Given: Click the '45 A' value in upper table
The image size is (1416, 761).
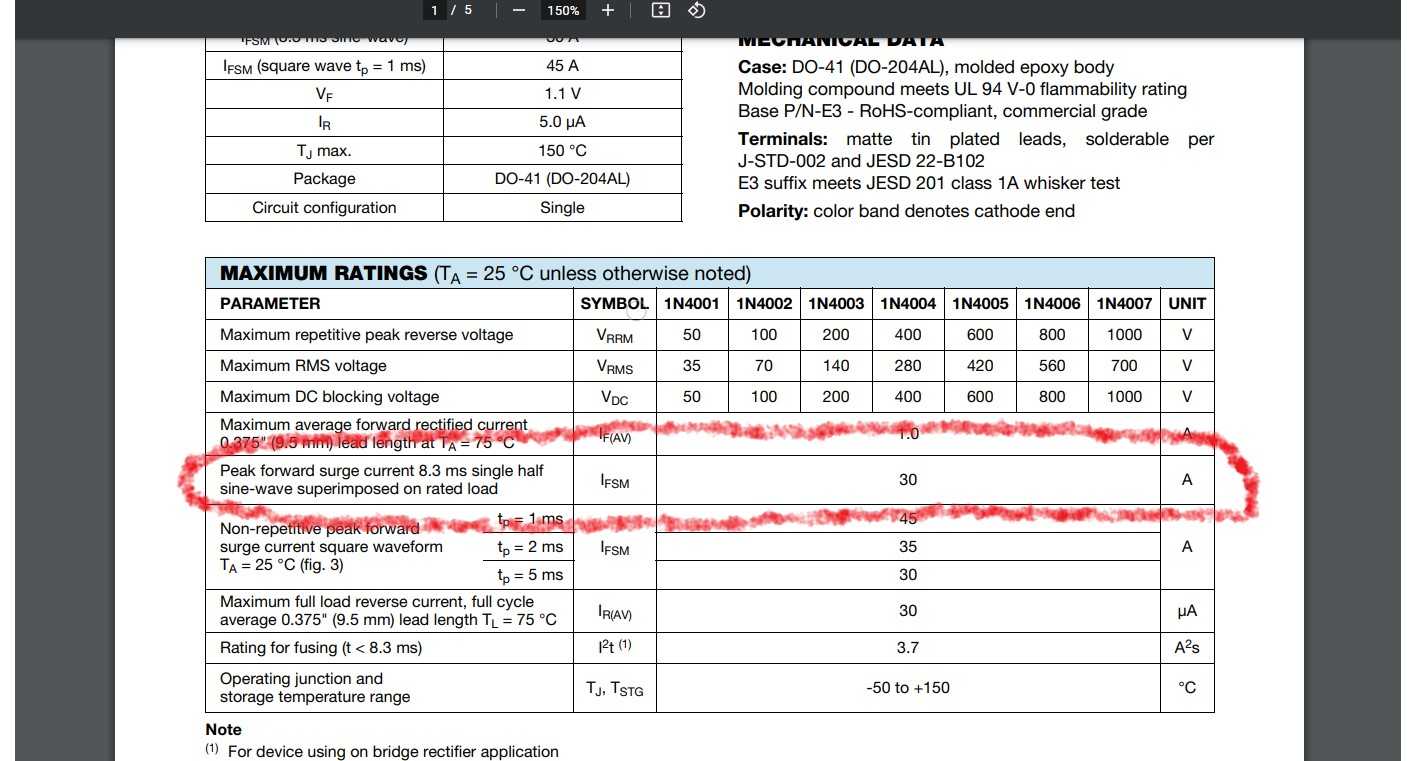Looking at the screenshot, I should pyautogui.click(x=562, y=66).
